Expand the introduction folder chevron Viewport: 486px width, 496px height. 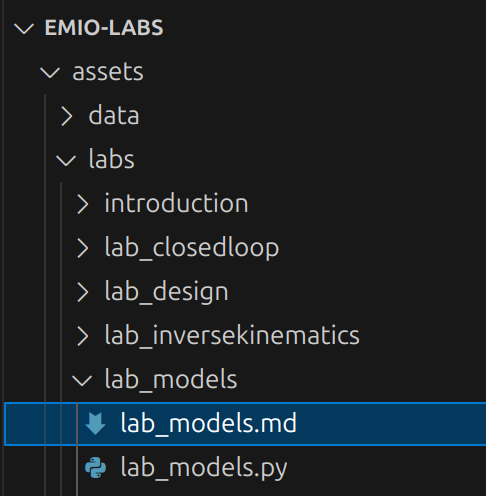click(x=83, y=204)
